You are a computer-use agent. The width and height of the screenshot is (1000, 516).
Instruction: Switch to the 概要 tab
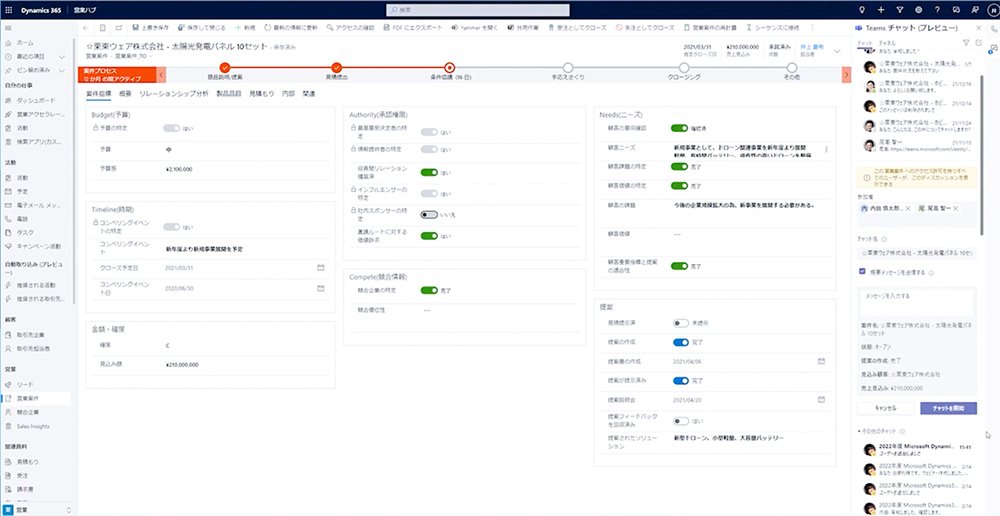coord(125,94)
